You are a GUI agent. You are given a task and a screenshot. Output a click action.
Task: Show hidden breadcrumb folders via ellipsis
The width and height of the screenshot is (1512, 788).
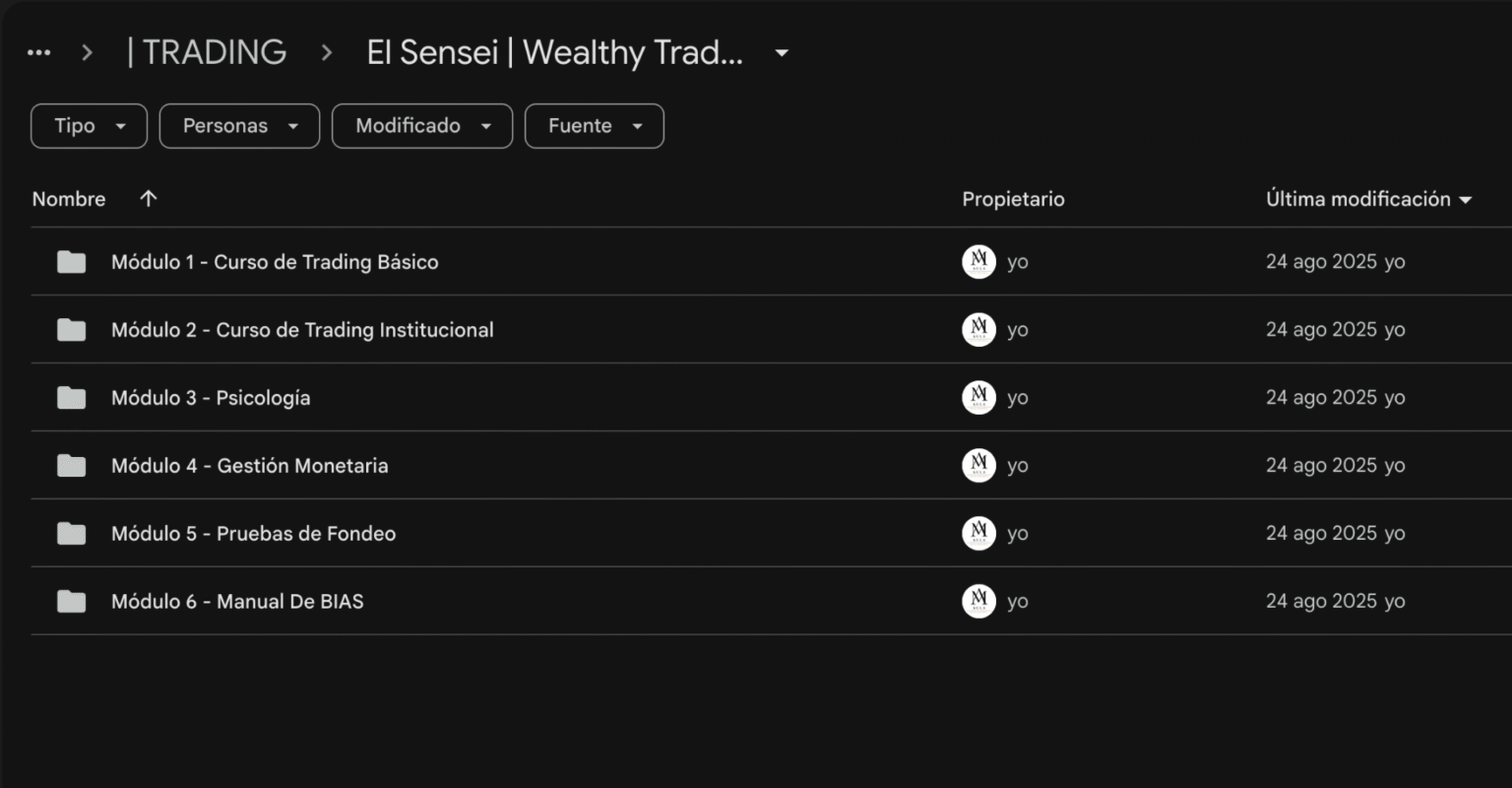pos(38,53)
